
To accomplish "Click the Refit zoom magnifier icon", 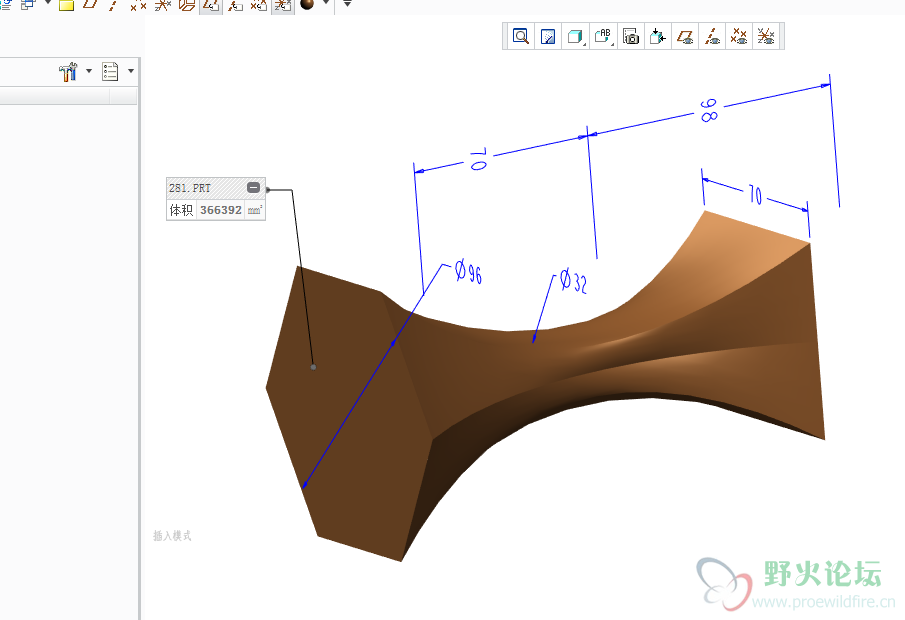I will click(x=521, y=36).
